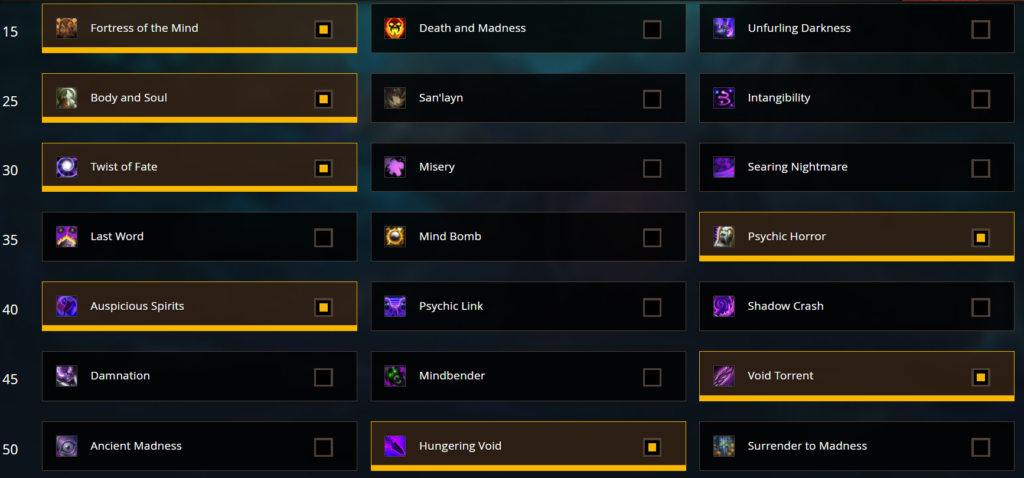Image resolution: width=1024 pixels, height=478 pixels.
Task: Click the Auspicious Spirits talent label
Action: tap(137, 306)
